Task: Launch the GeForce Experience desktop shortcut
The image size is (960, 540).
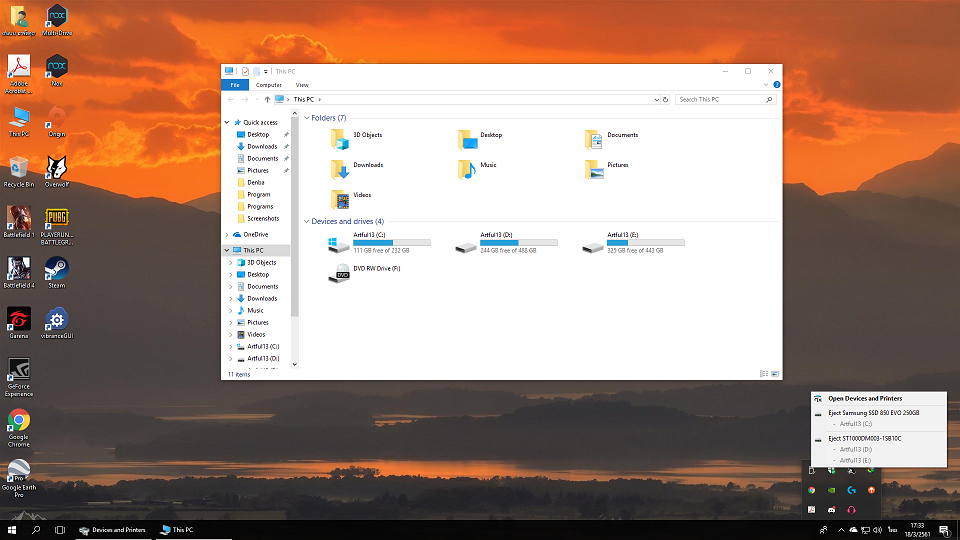Action: (x=18, y=371)
